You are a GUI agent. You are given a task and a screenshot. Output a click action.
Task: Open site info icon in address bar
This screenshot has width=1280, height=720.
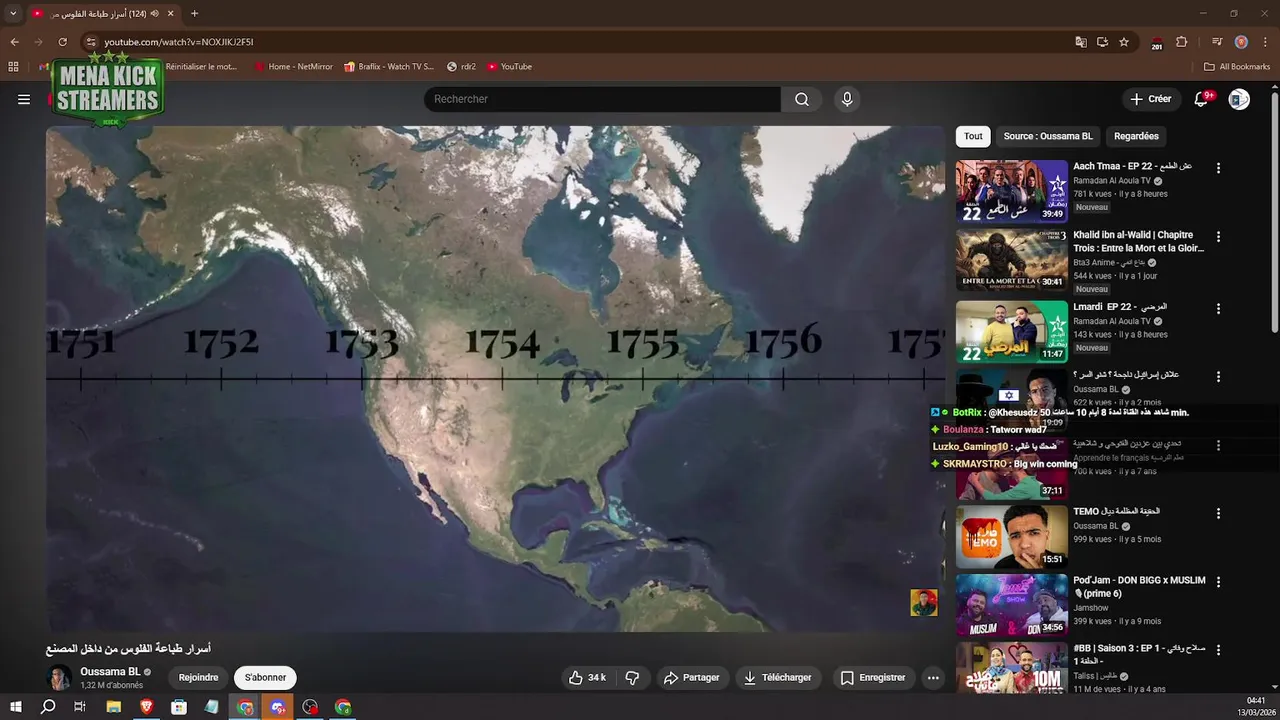(91, 42)
